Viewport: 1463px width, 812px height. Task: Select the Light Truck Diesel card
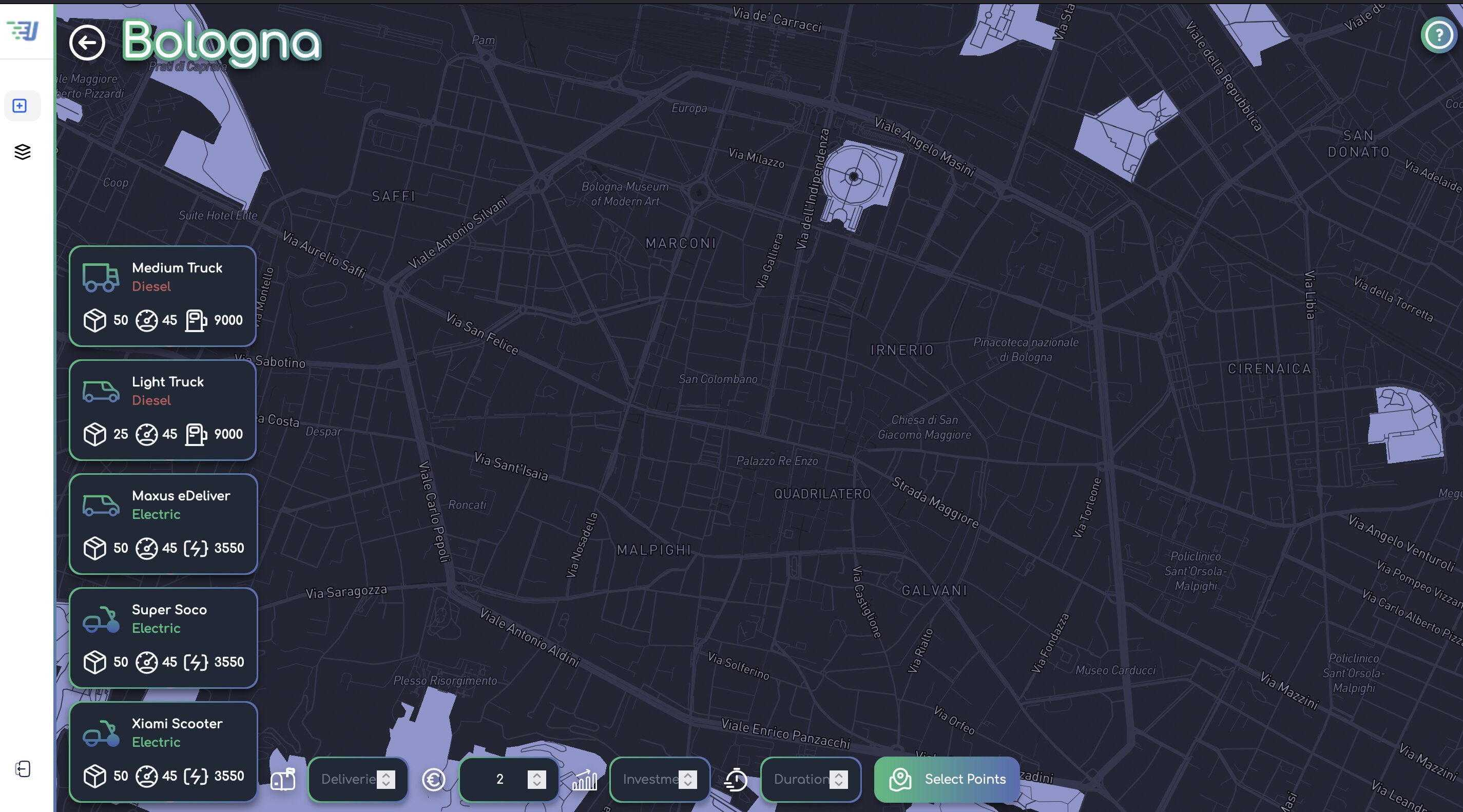(x=162, y=410)
